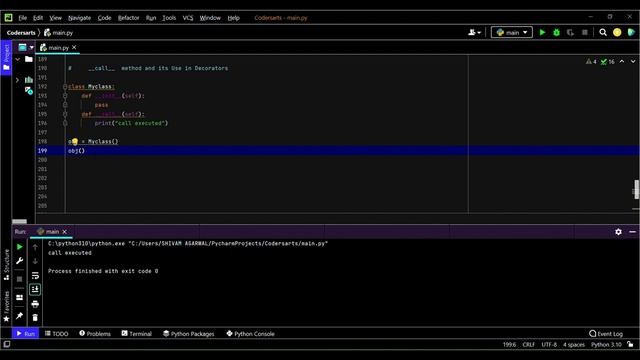This screenshot has height=360, width=640.
Task: Click the project panel horizontal scrollbar
Action: (19, 222)
